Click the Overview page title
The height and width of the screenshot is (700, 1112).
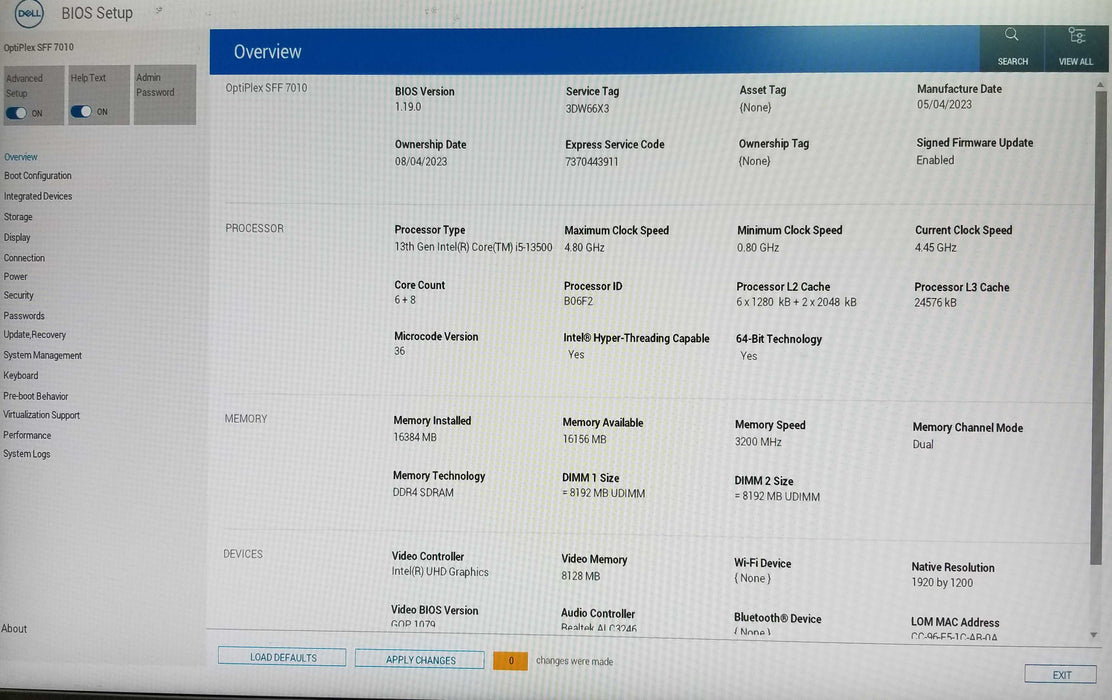(x=267, y=52)
